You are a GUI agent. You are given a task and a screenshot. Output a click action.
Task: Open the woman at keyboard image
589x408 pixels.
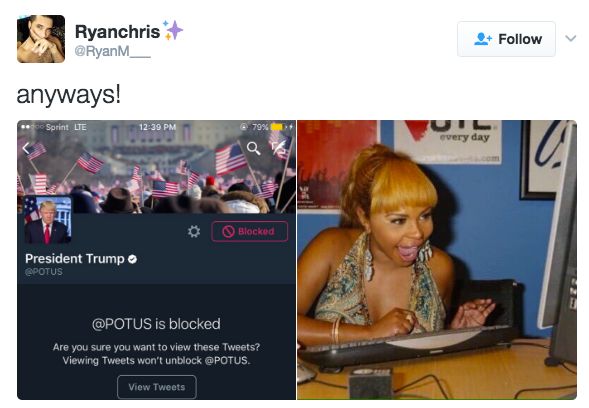point(437,260)
